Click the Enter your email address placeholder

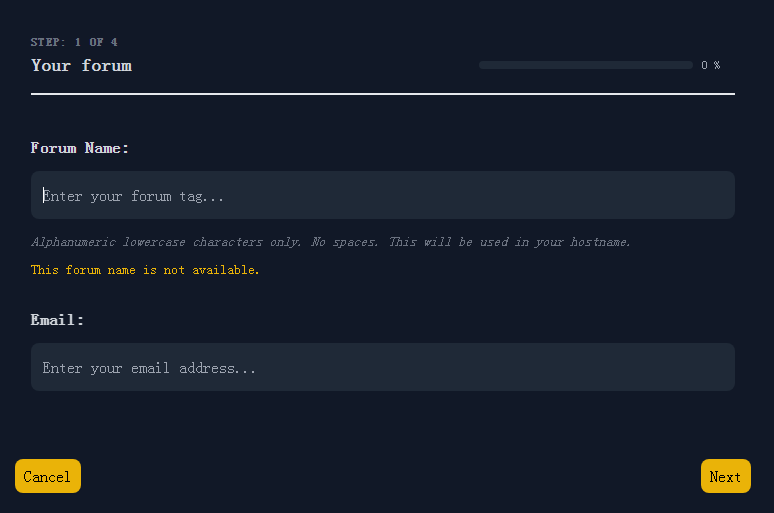point(149,368)
